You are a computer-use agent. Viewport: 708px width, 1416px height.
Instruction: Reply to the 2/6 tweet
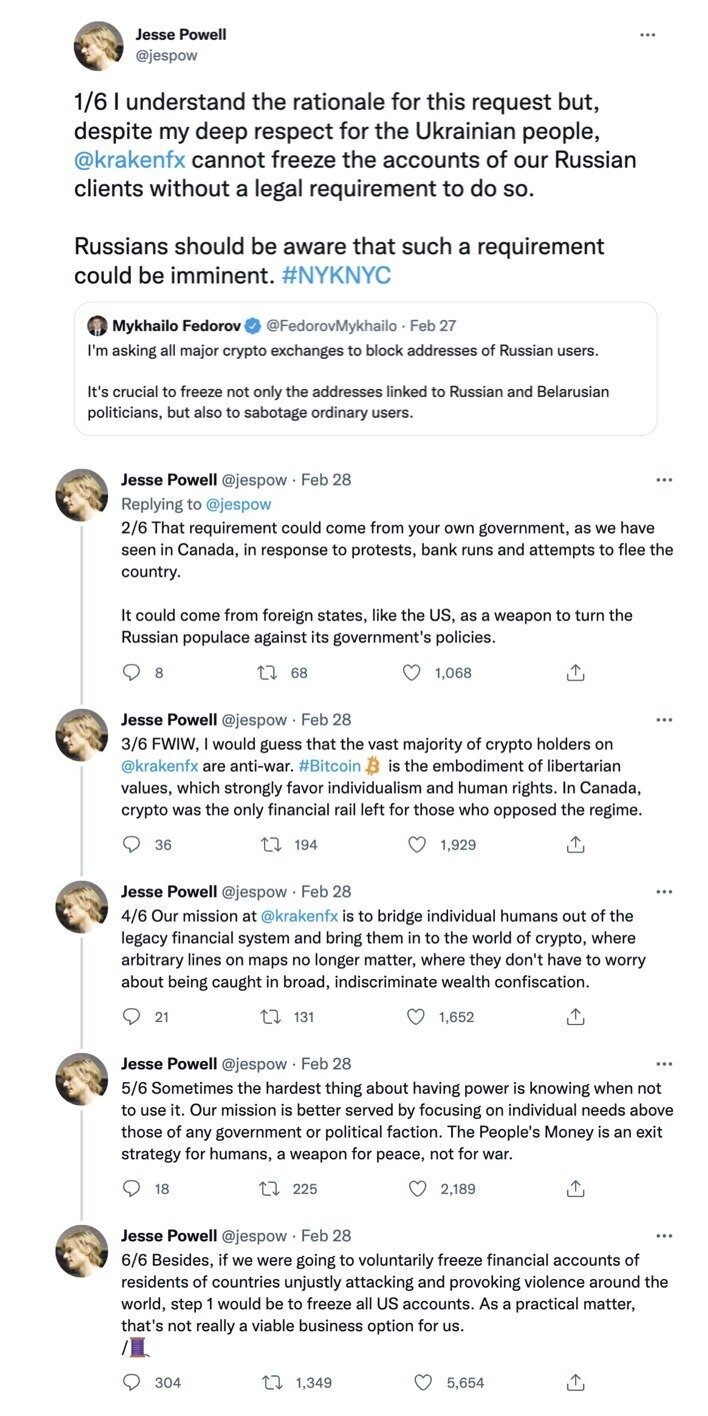132,673
